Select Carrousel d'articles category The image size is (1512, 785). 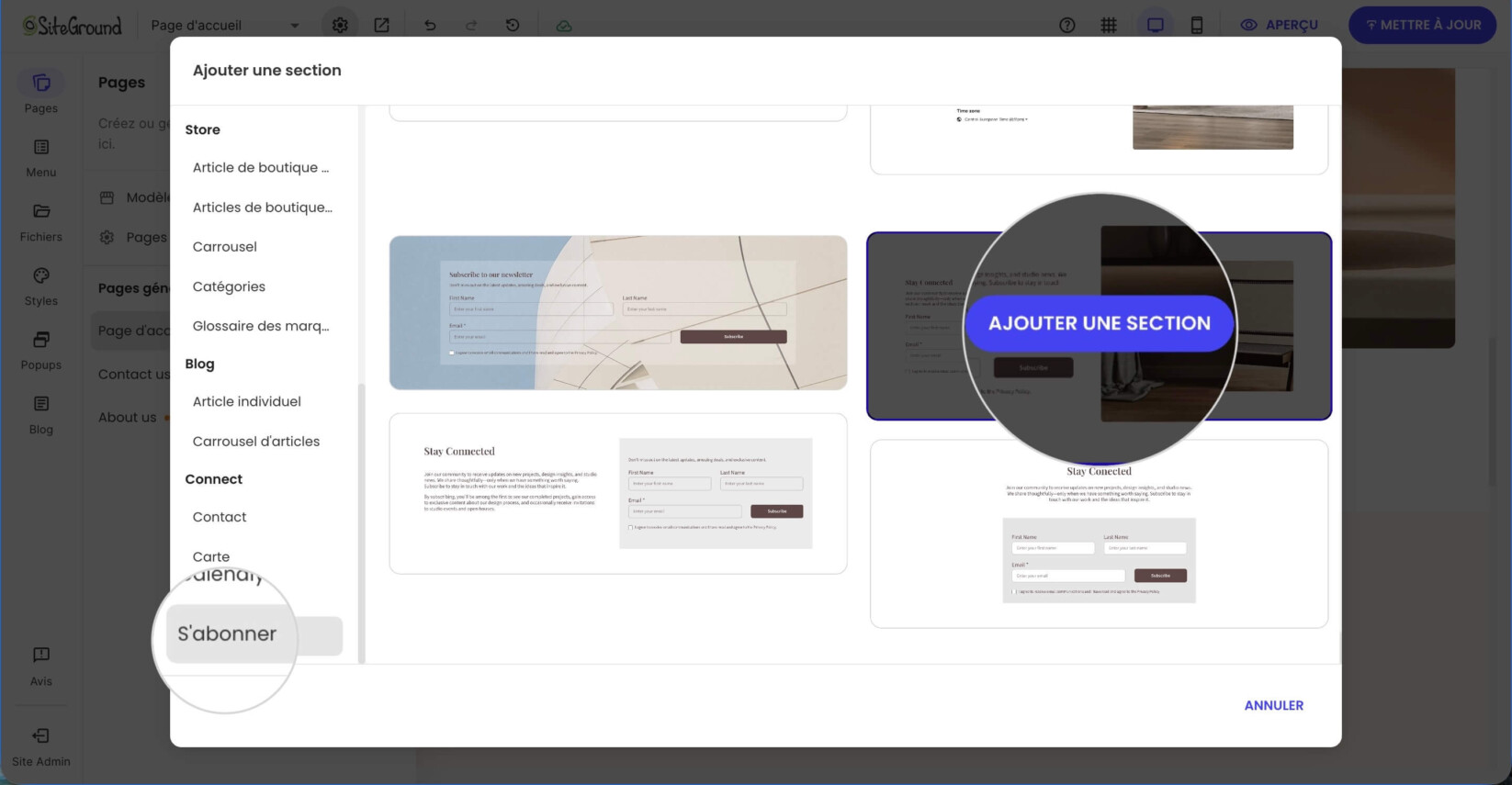point(256,442)
